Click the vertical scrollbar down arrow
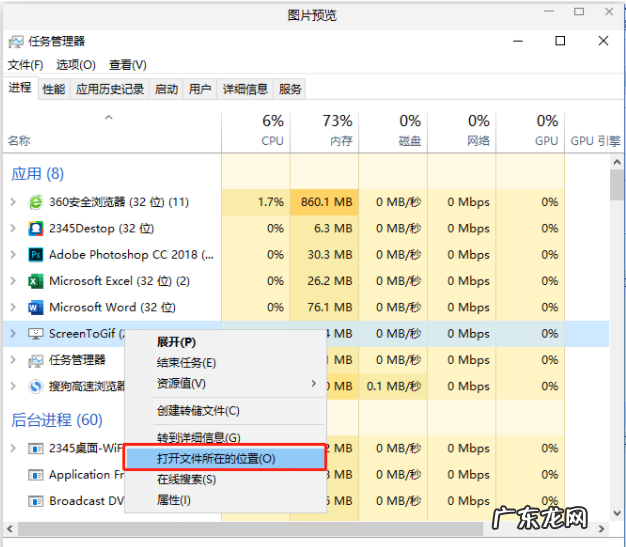Viewport: 626px width, 547px height. click(x=617, y=513)
